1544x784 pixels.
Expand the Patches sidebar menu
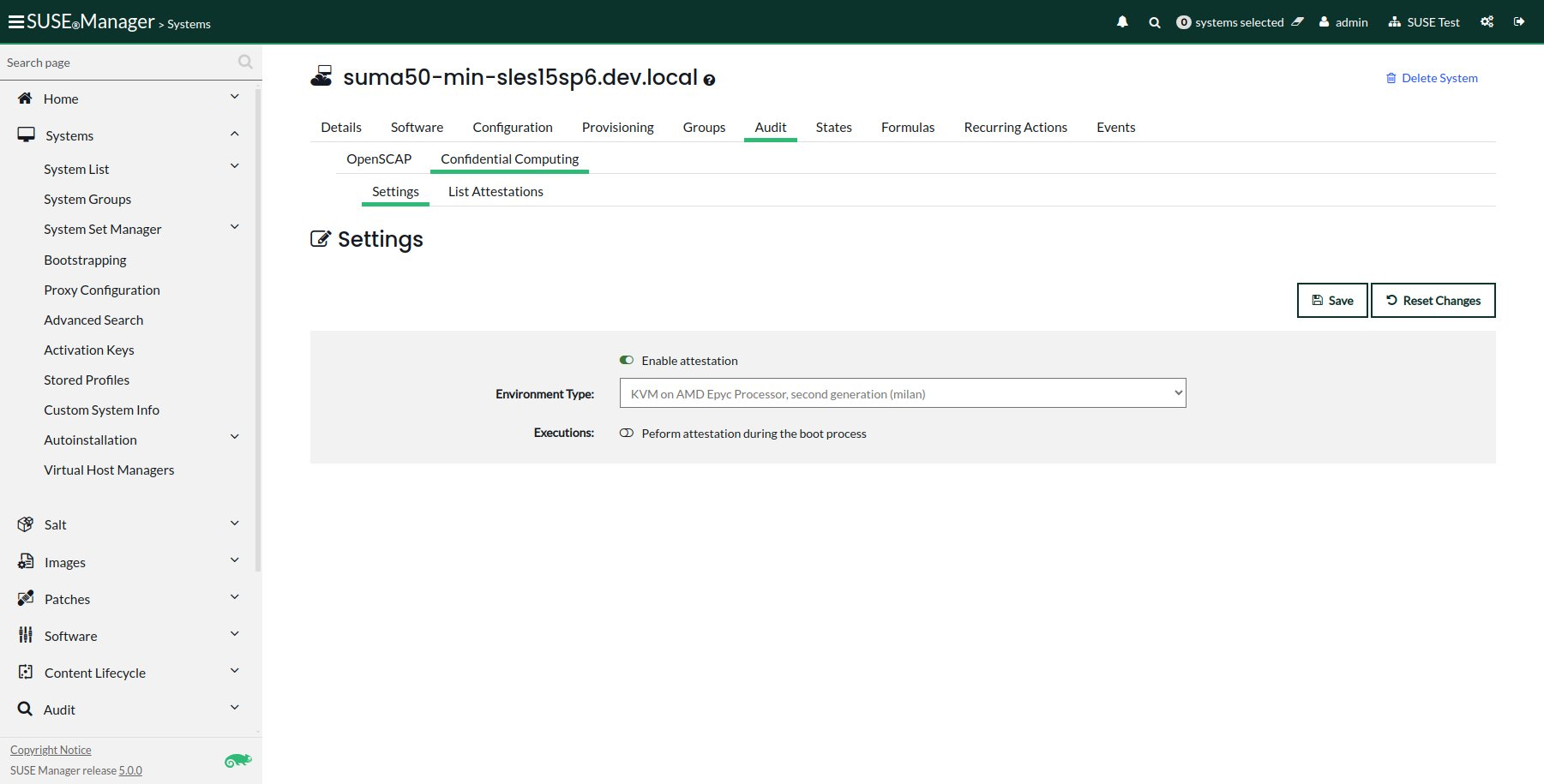130,599
